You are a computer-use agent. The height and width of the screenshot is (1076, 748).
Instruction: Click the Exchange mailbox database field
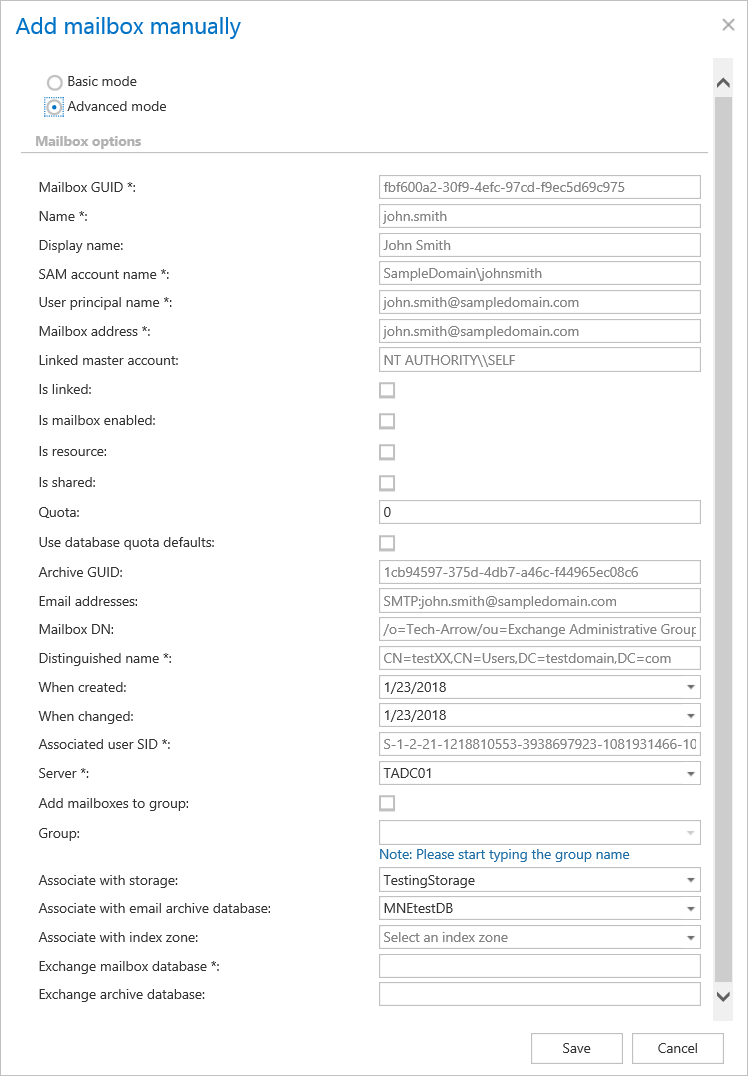click(539, 966)
